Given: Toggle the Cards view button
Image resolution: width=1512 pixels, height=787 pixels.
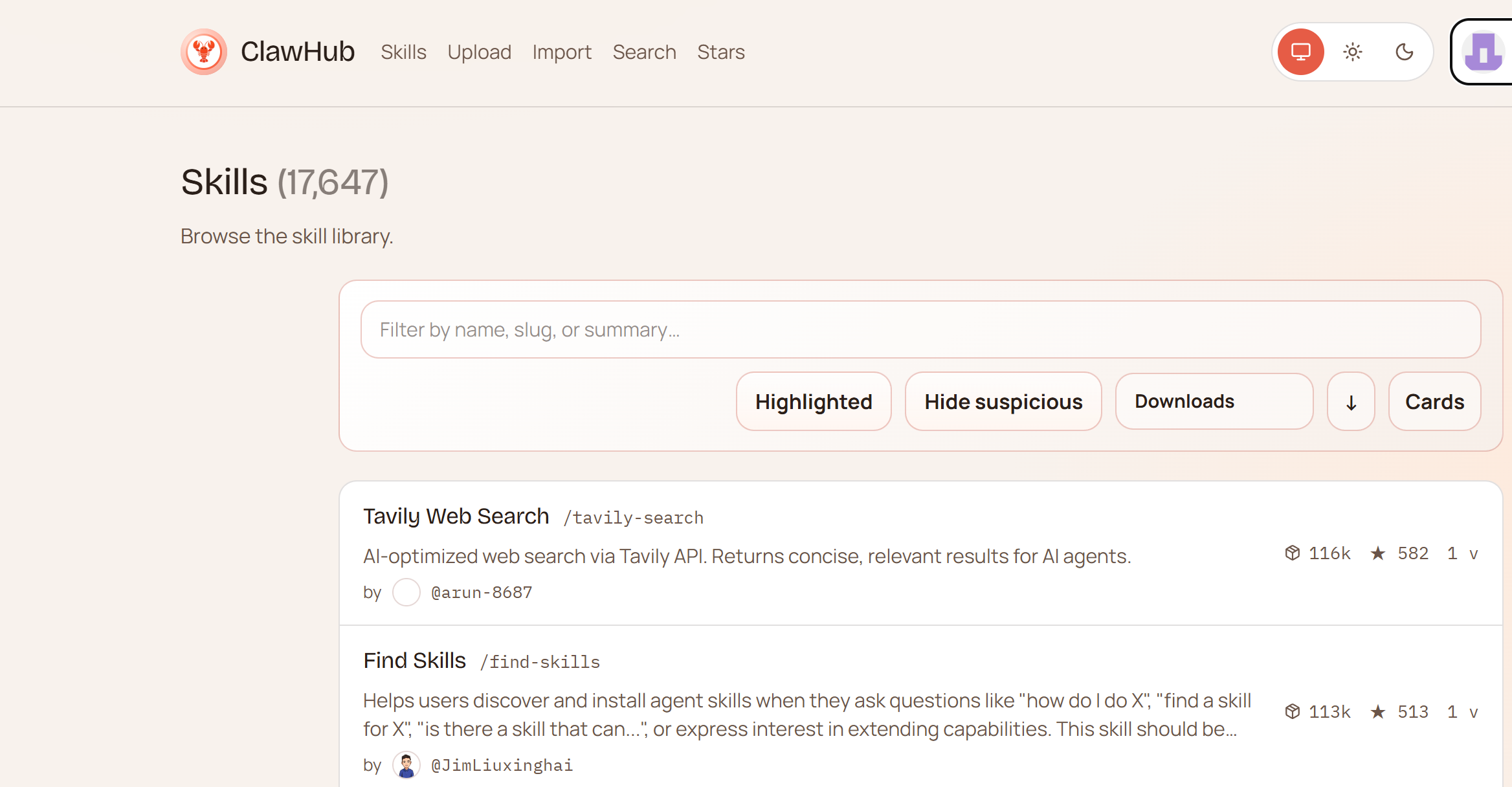Looking at the screenshot, I should (x=1434, y=402).
